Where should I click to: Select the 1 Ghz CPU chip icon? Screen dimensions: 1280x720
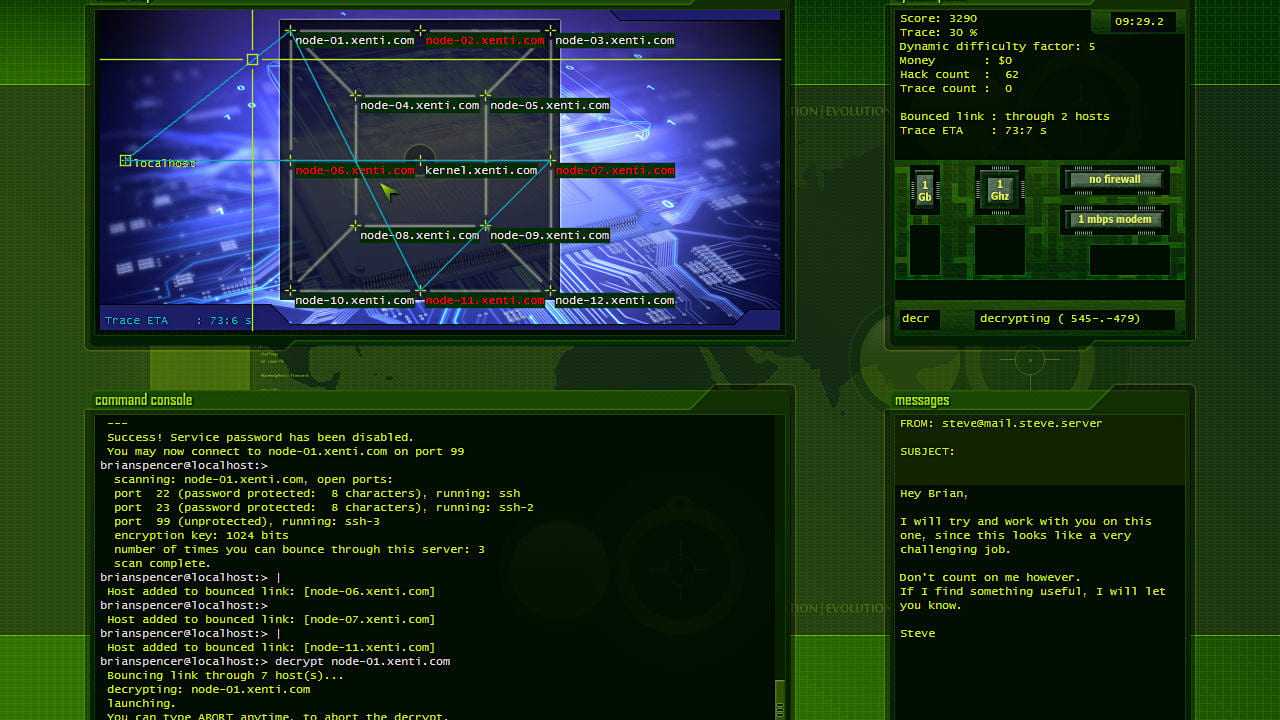pyautogui.click(x=999, y=190)
